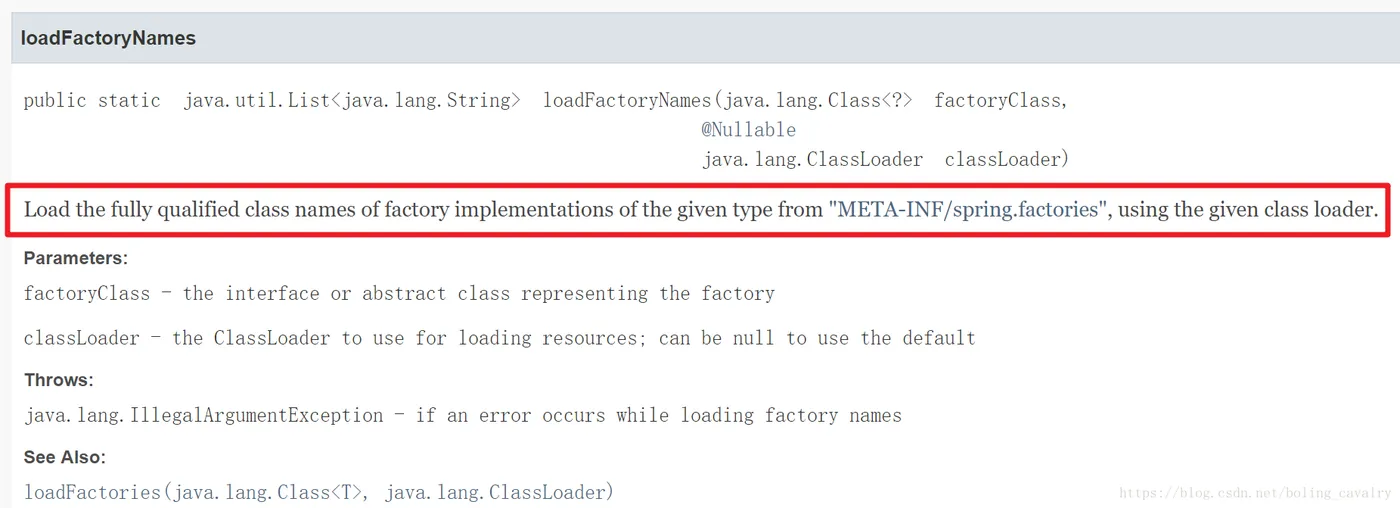
Task: Click loadFactoryNames method name in signature
Action: coord(627,101)
